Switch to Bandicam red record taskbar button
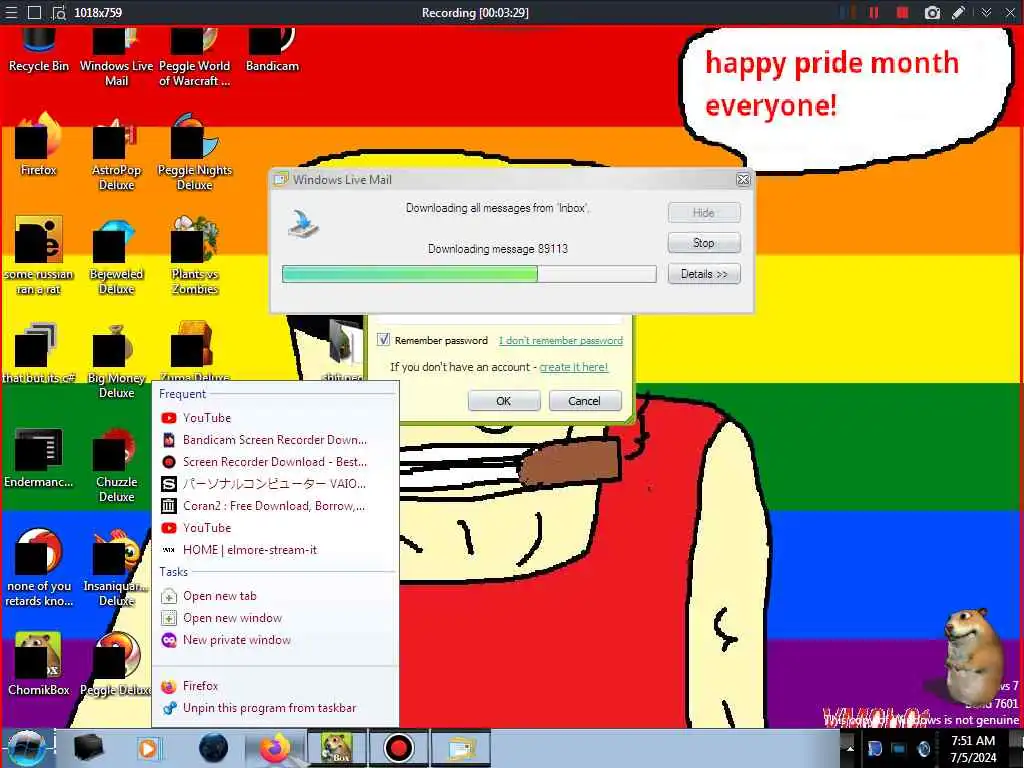The height and width of the screenshot is (768, 1024). coord(398,748)
